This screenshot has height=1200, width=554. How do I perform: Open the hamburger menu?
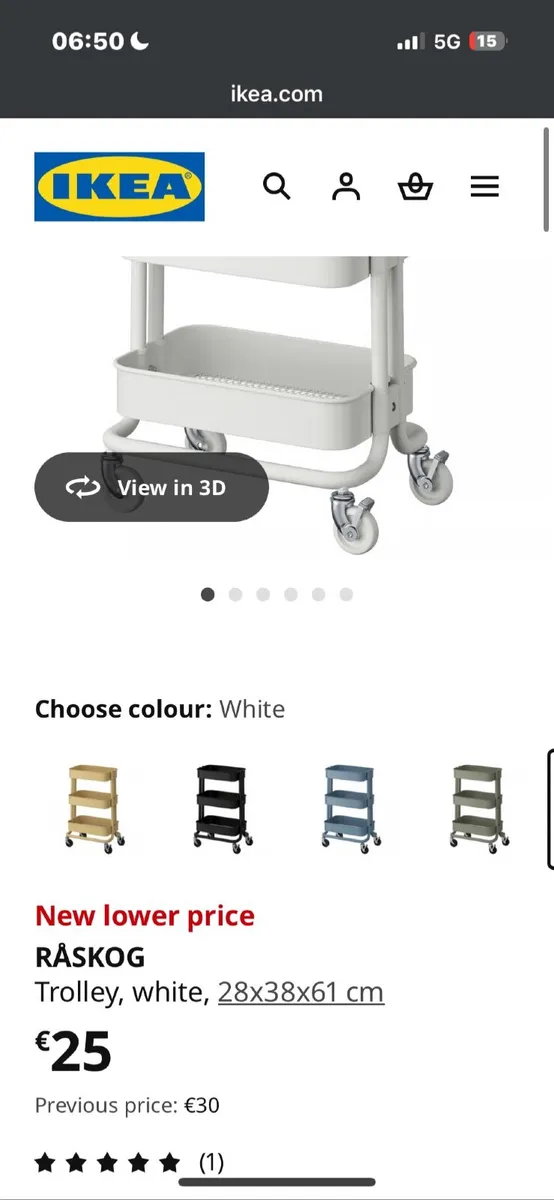tap(484, 186)
